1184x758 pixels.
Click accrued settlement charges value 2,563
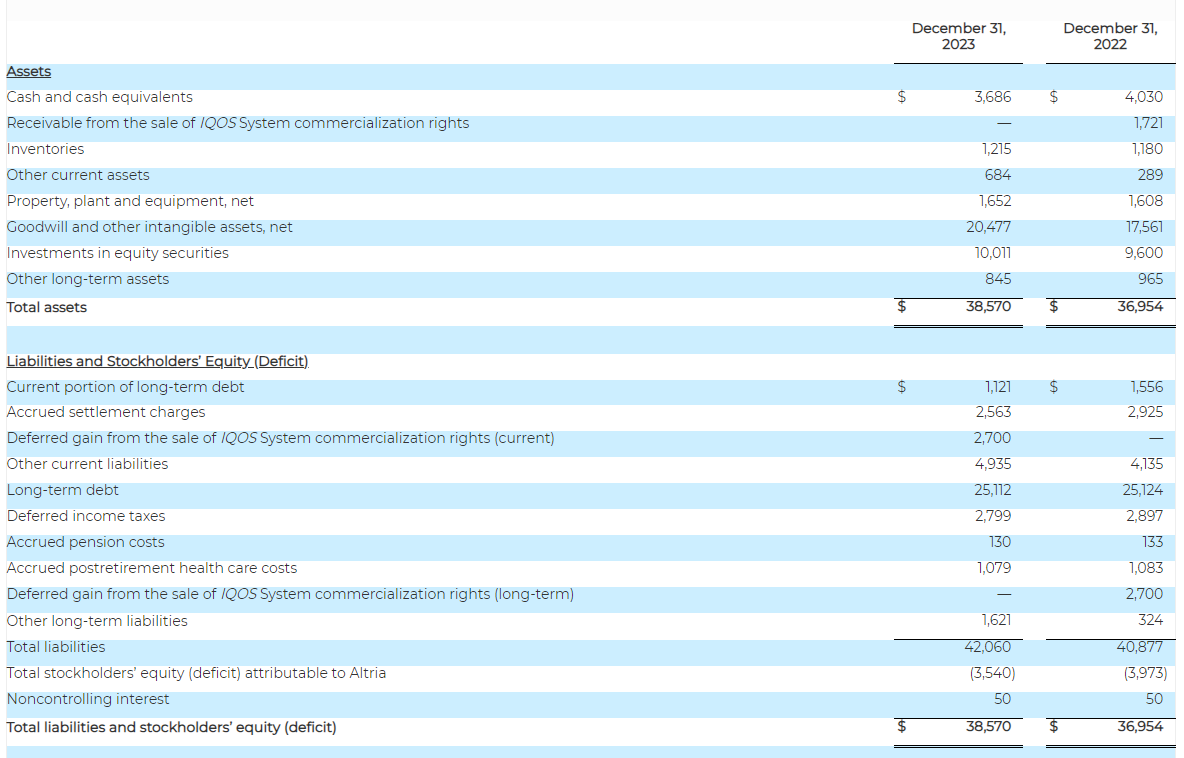tap(994, 412)
